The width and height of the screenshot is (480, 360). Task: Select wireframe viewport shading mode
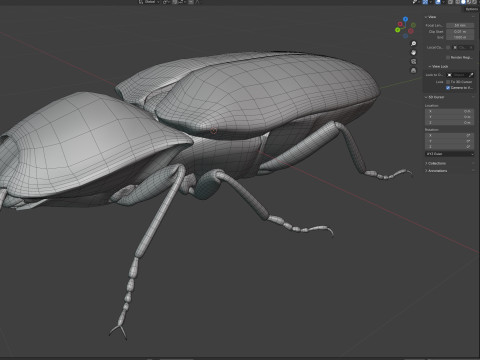coord(457,2)
